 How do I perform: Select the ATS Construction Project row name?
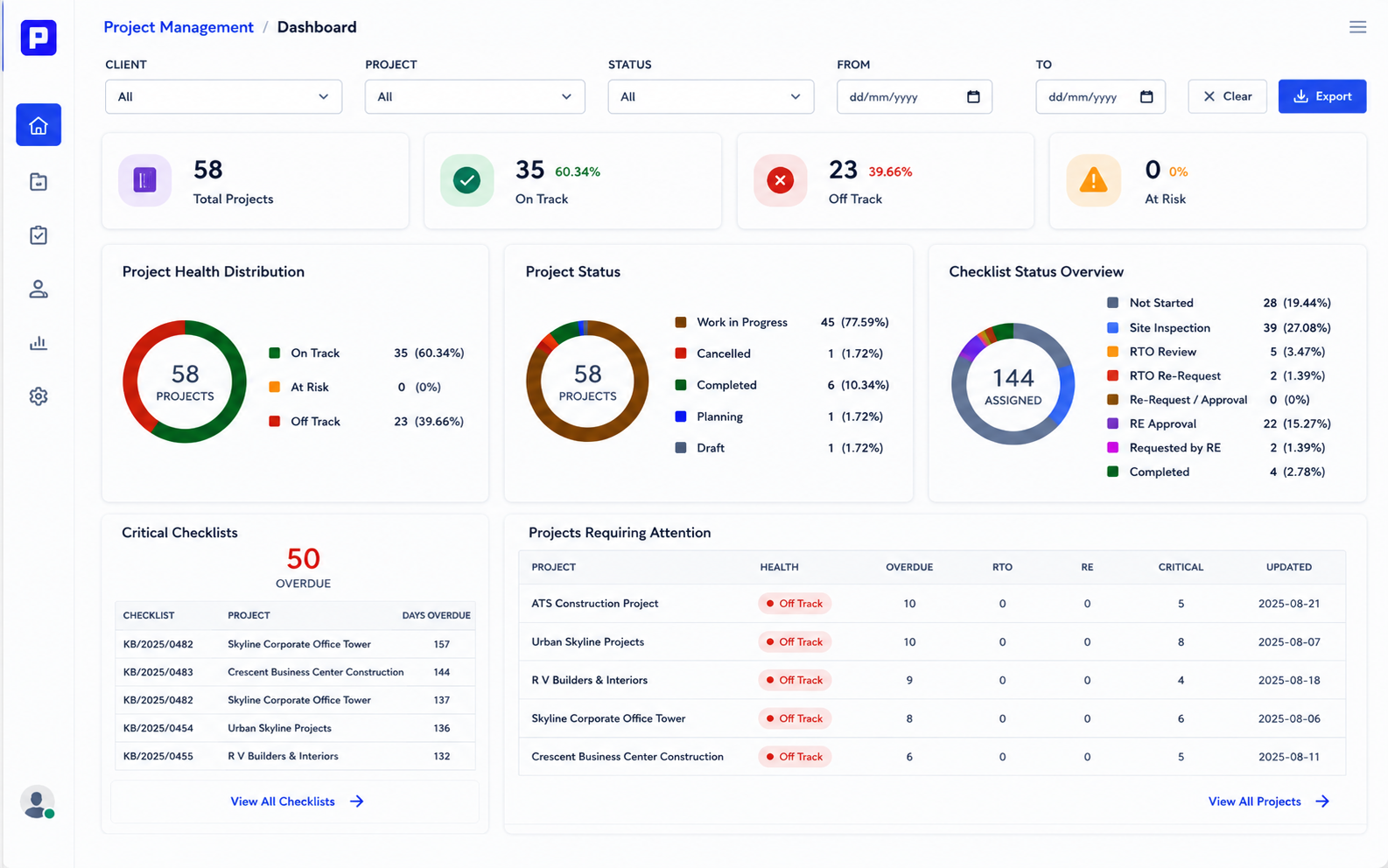click(595, 604)
